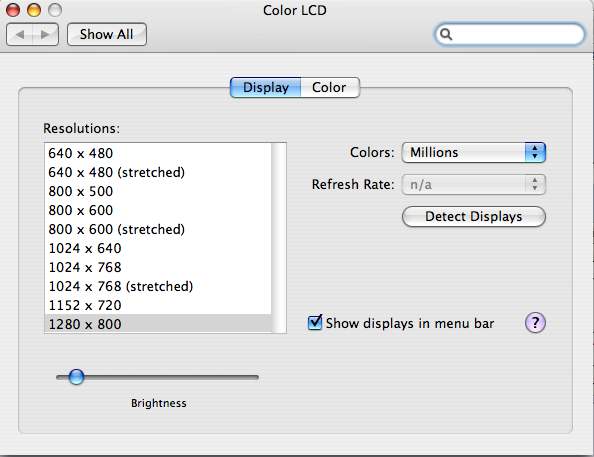Viewport: 594px width, 457px height.
Task: Select the 1024 x 768 resolution
Action: [158, 267]
